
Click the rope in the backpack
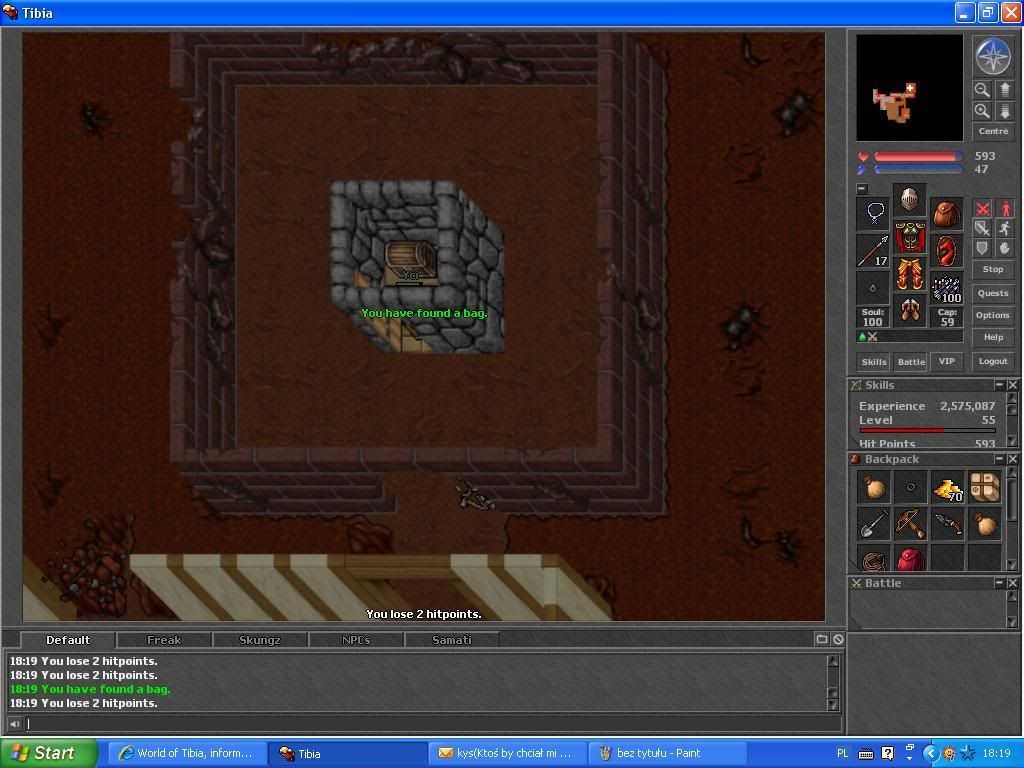[873, 558]
